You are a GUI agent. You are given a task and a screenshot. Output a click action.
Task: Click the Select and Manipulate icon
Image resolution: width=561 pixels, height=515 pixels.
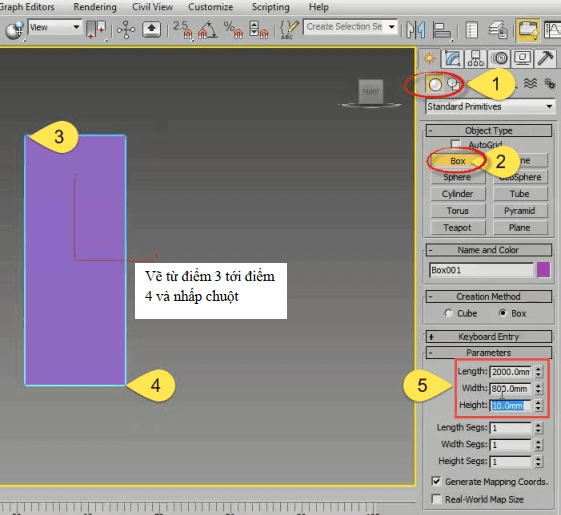(x=126, y=29)
